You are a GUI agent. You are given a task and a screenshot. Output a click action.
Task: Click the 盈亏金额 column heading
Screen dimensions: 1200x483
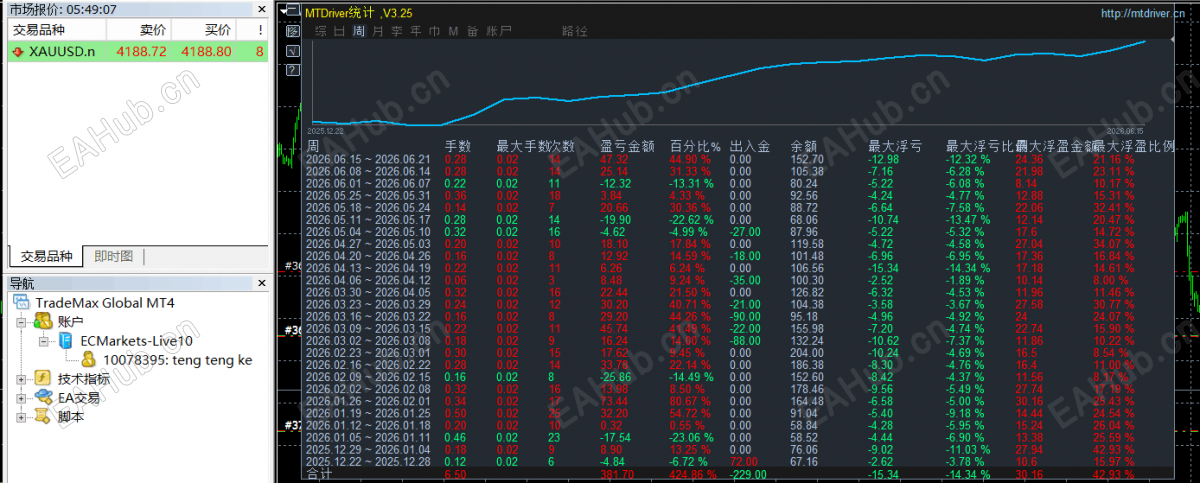626,146
